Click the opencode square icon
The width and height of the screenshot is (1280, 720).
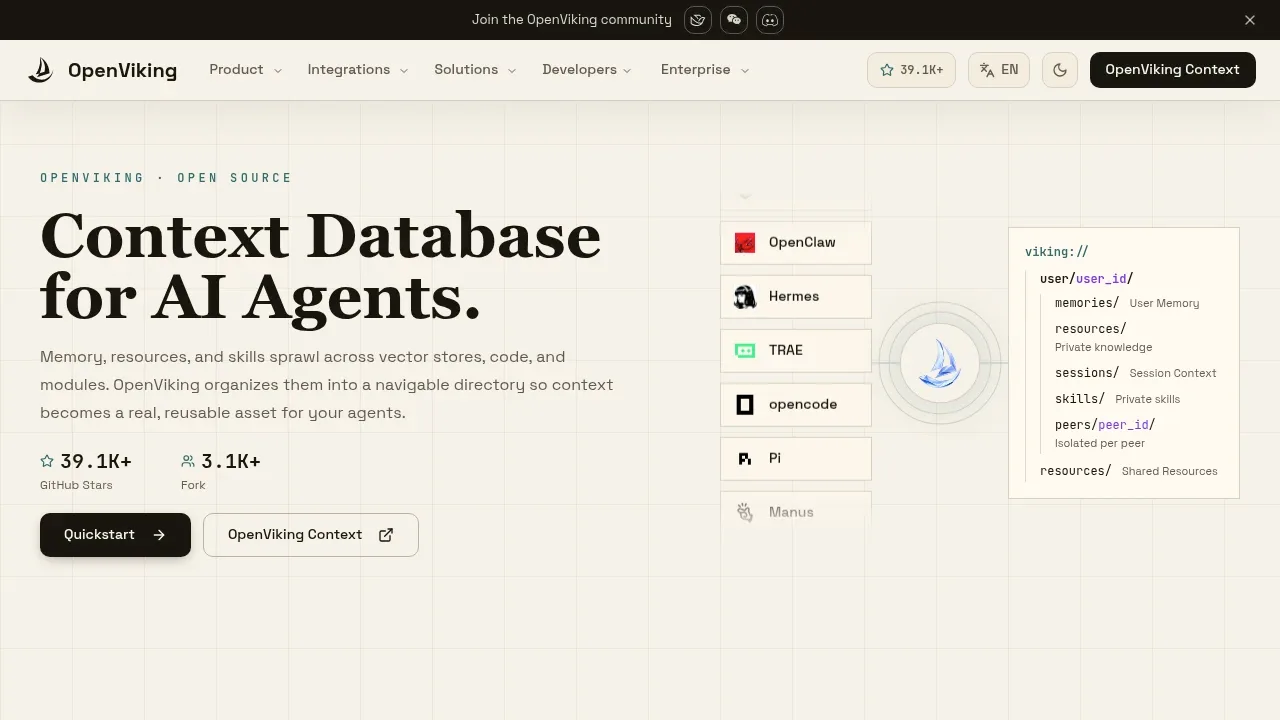pos(745,405)
